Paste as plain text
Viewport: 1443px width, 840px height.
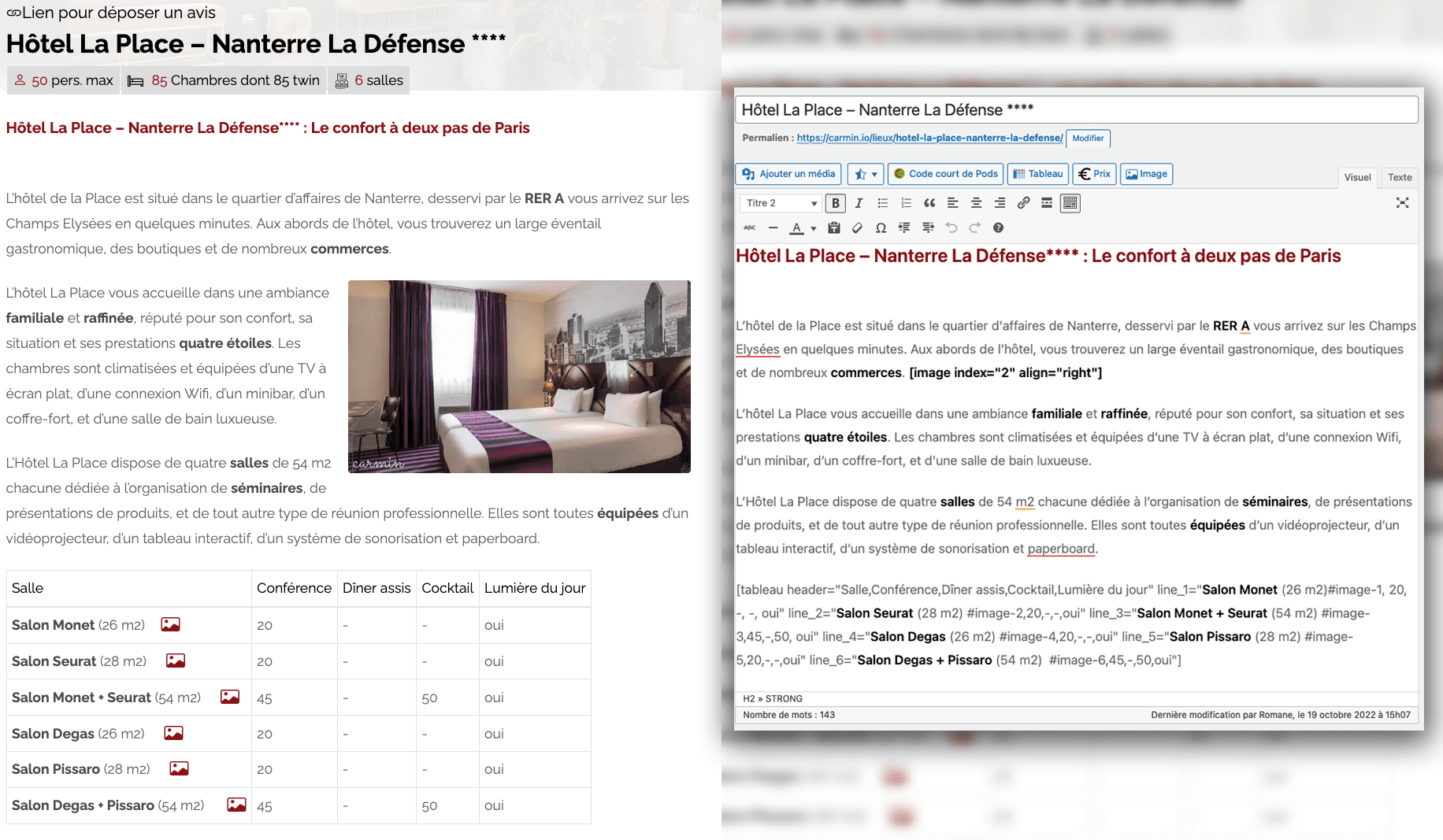(x=834, y=228)
